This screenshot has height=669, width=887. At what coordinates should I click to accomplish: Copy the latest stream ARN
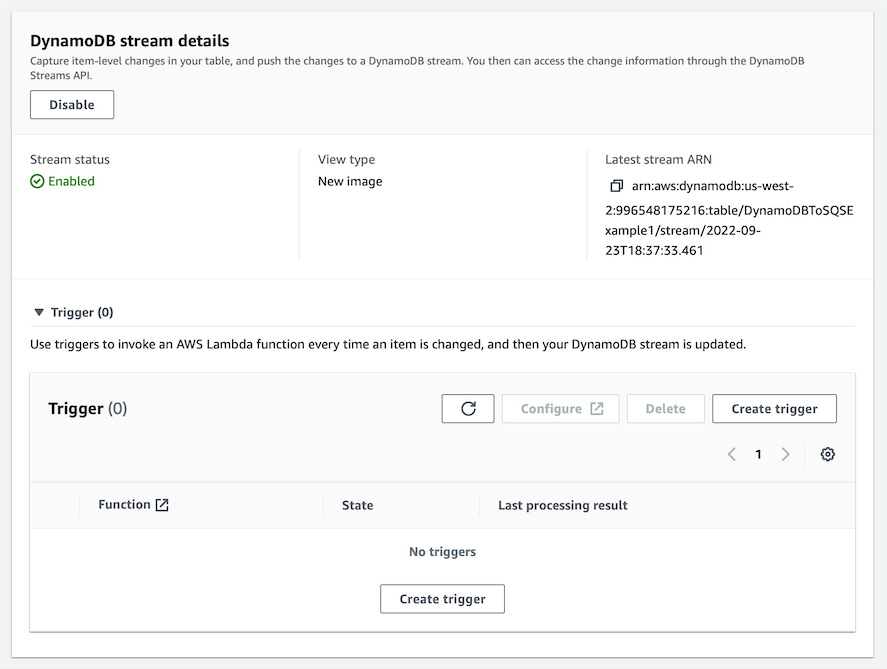point(616,186)
